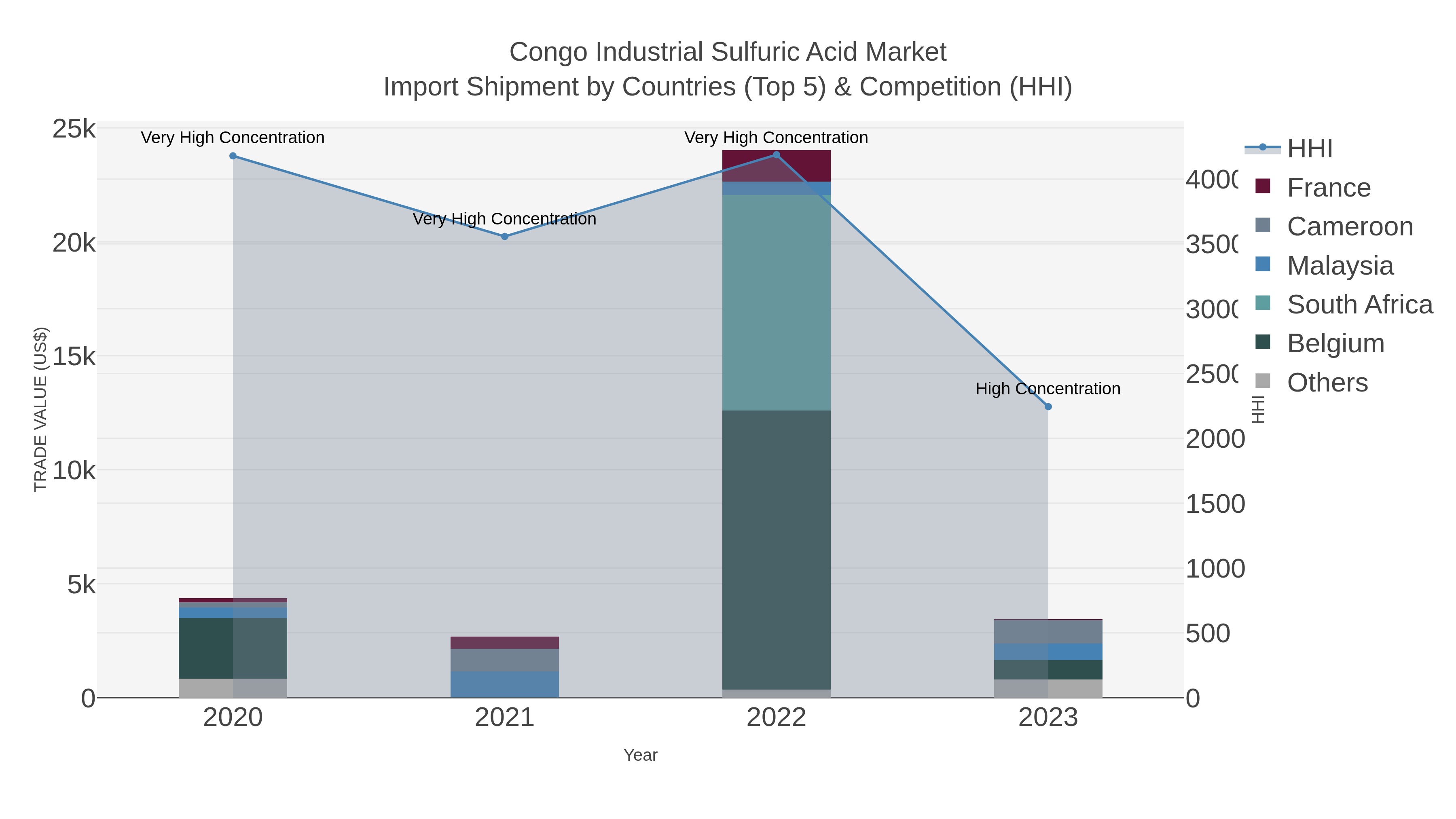Click the Belgium segment in the 2022 bar
This screenshot has height=819, width=1456.
(x=776, y=550)
